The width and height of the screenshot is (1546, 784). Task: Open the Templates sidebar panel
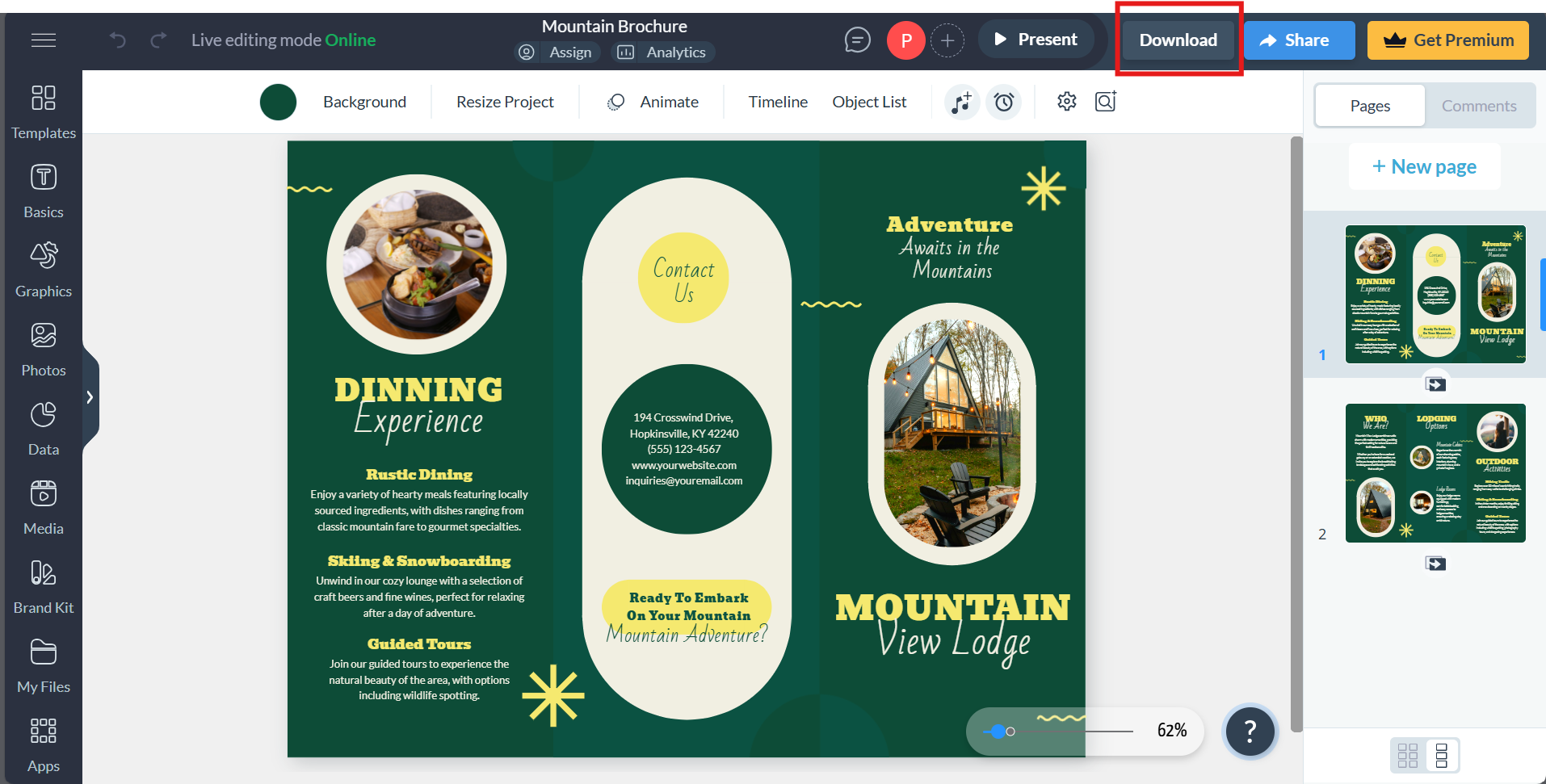point(44,111)
